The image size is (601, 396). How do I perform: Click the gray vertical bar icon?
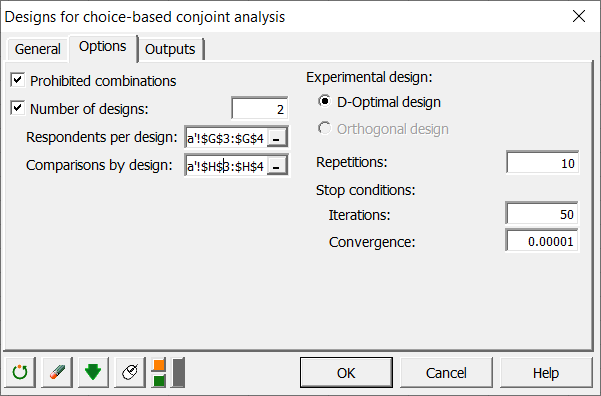178,373
